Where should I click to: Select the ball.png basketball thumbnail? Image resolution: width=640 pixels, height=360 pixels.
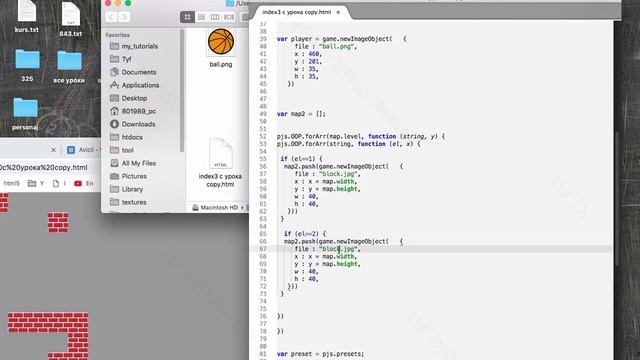[x=221, y=42]
